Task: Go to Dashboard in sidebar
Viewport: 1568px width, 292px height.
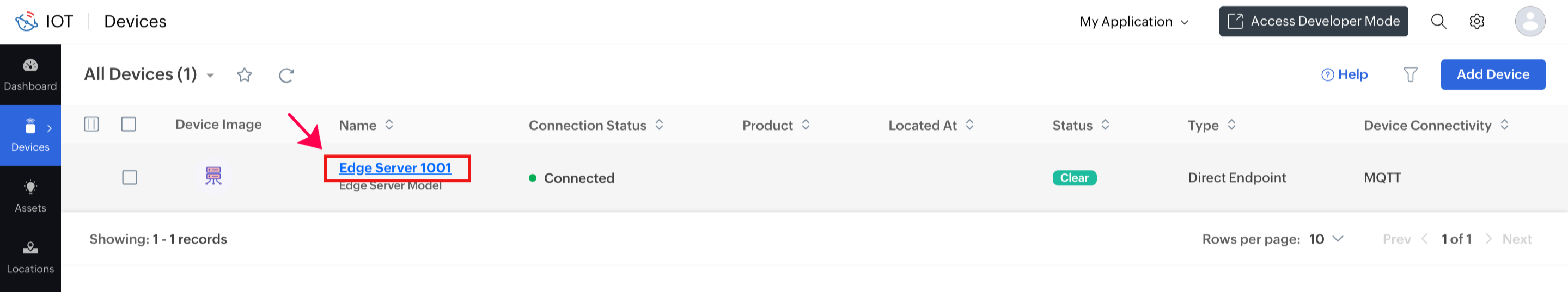Action: pos(30,74)
